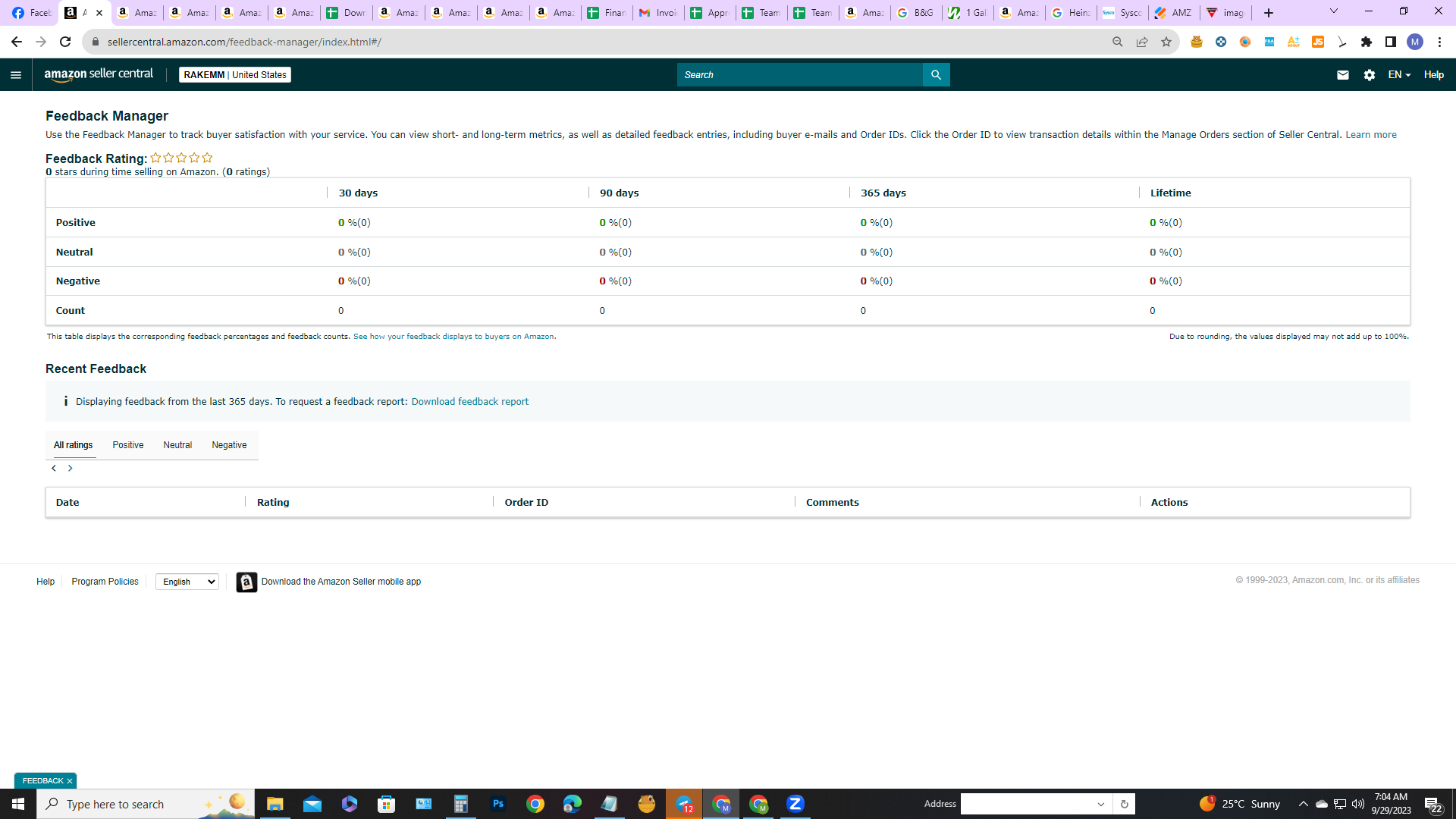Select the Neutral tab
Screen dimensions: 1456x819
click(177, 445)
